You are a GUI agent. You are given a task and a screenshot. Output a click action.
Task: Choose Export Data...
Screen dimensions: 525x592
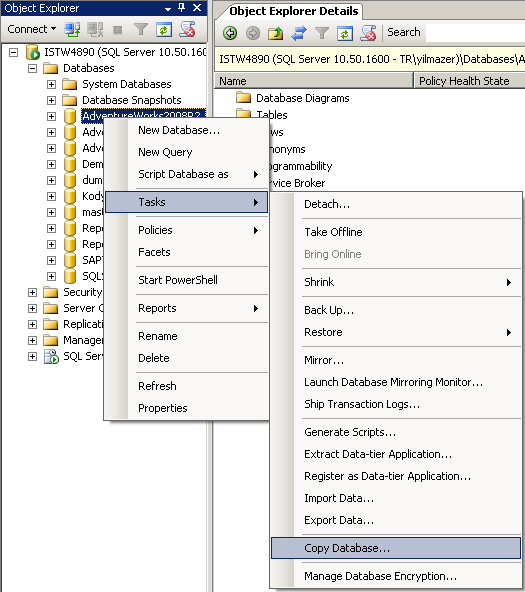396,520
